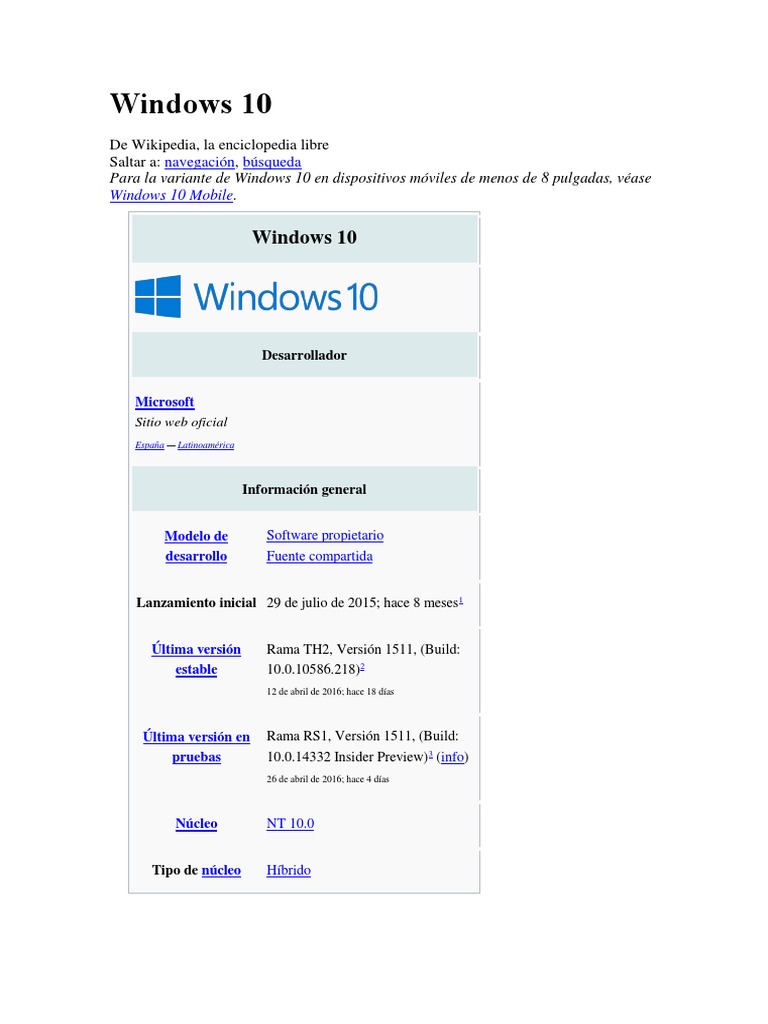
Task: Open the Microsoft developer link
Action: tap(165, 402)
